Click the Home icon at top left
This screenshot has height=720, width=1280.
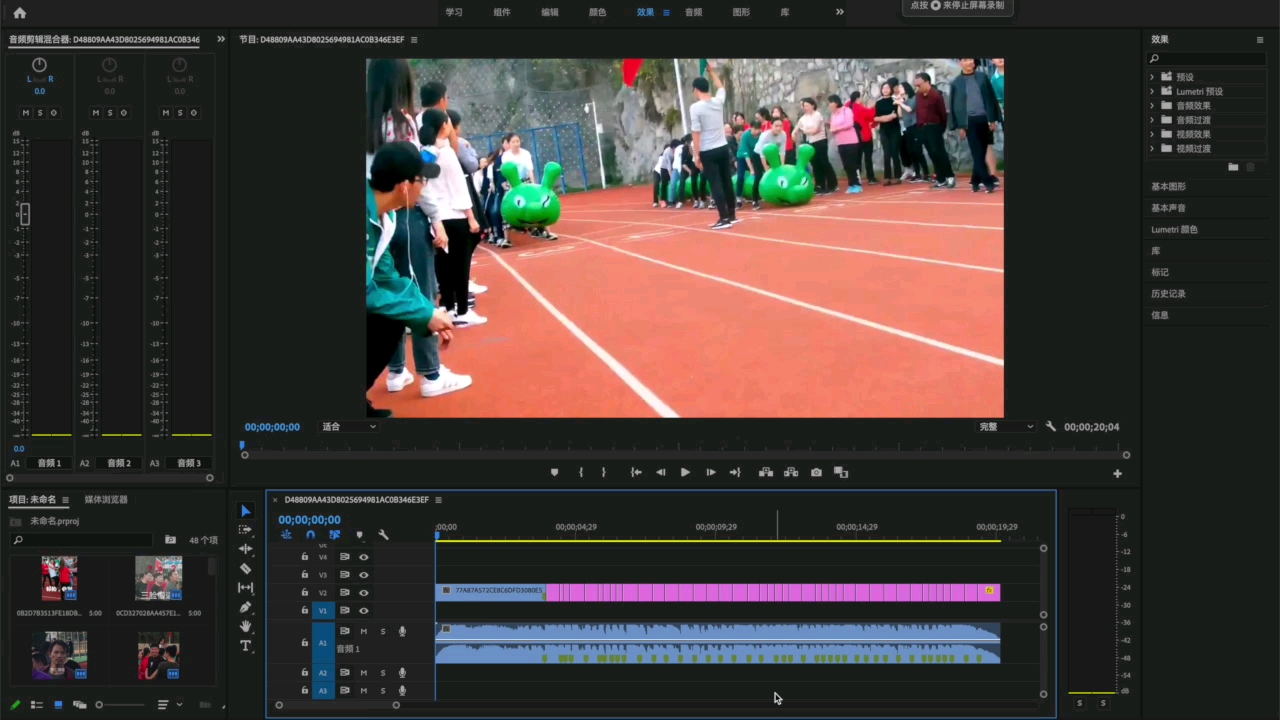(x=19, y=13)
